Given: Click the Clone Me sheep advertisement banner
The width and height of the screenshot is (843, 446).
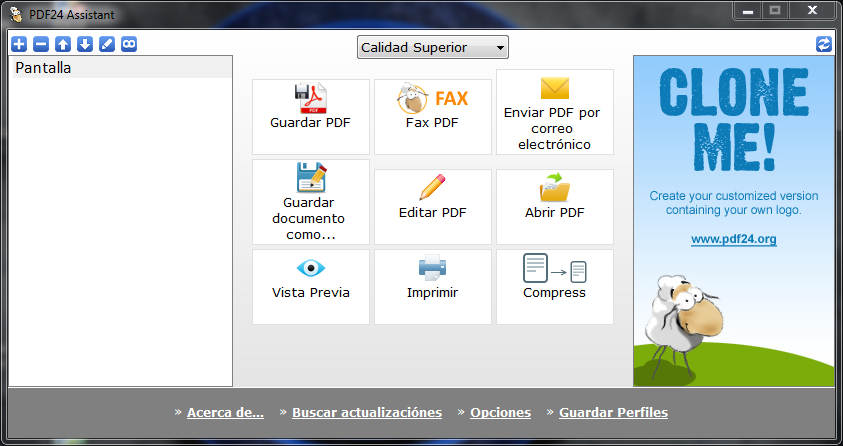Looking at the screenshot, I should coord(734,221).
